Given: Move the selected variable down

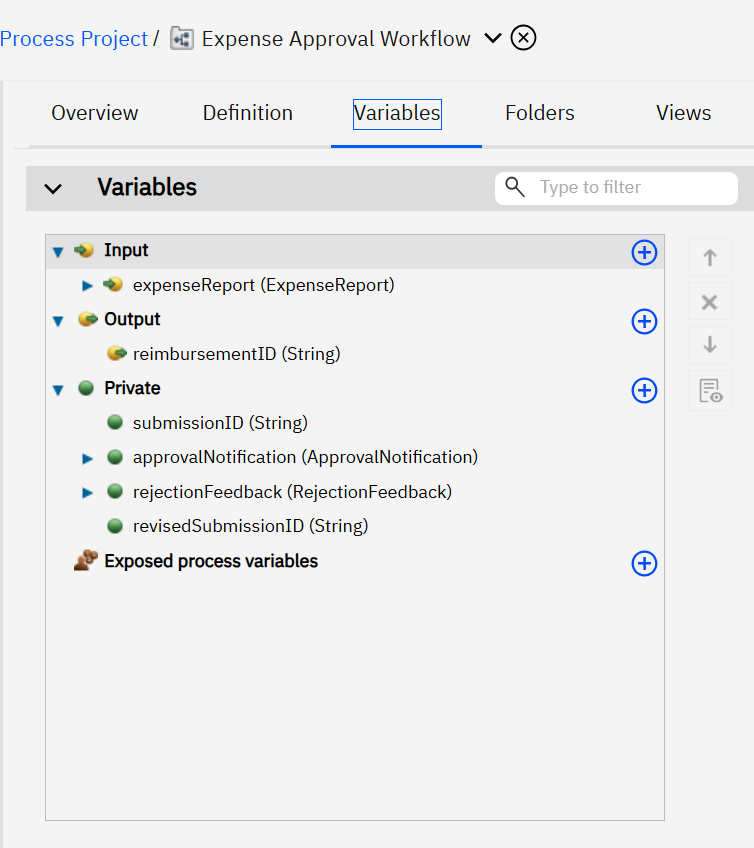Looking at the screenshot, I should coord(710,344).
